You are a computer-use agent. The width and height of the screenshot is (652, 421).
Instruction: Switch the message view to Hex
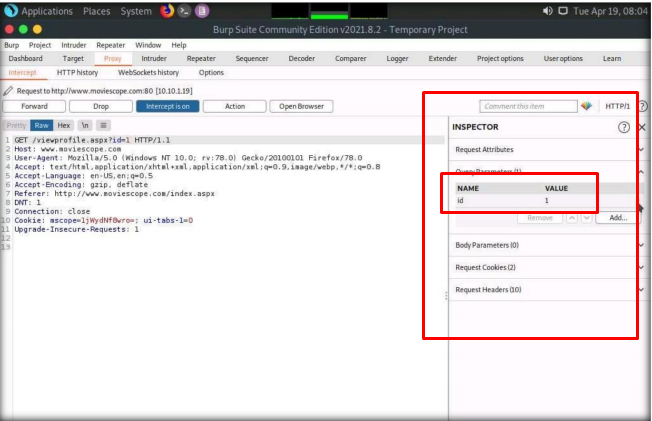[64, 125]
